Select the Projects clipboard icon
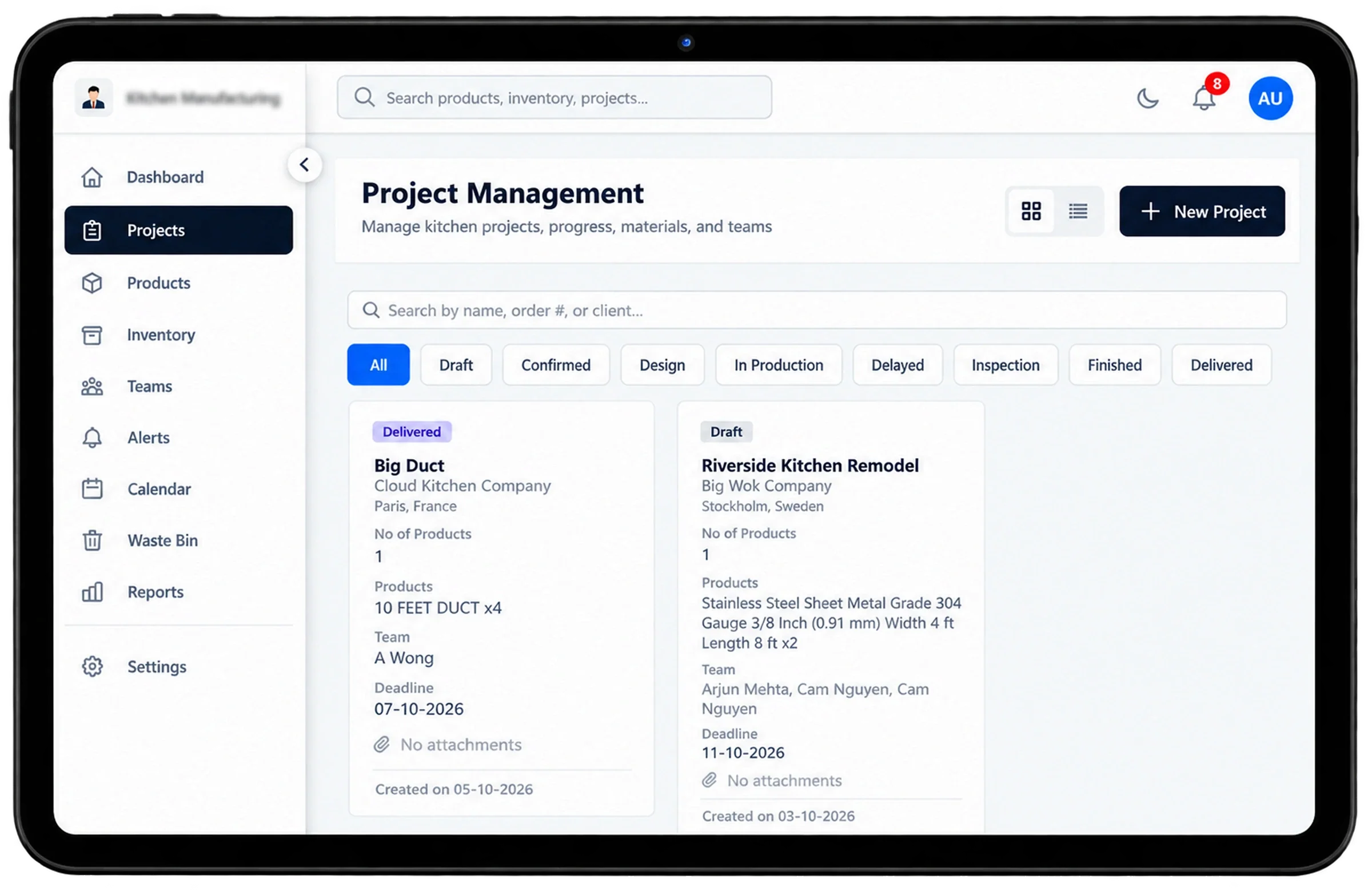This screenshot has height=895, width=1372. [91, 230]
